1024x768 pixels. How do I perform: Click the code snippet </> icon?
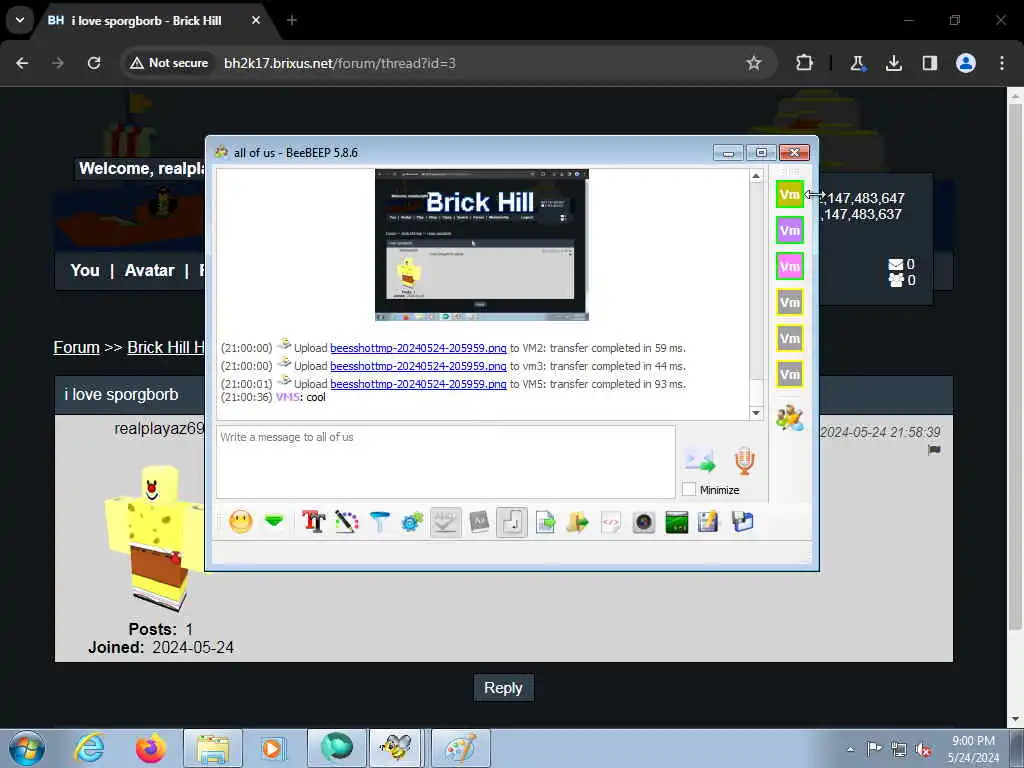611,522
